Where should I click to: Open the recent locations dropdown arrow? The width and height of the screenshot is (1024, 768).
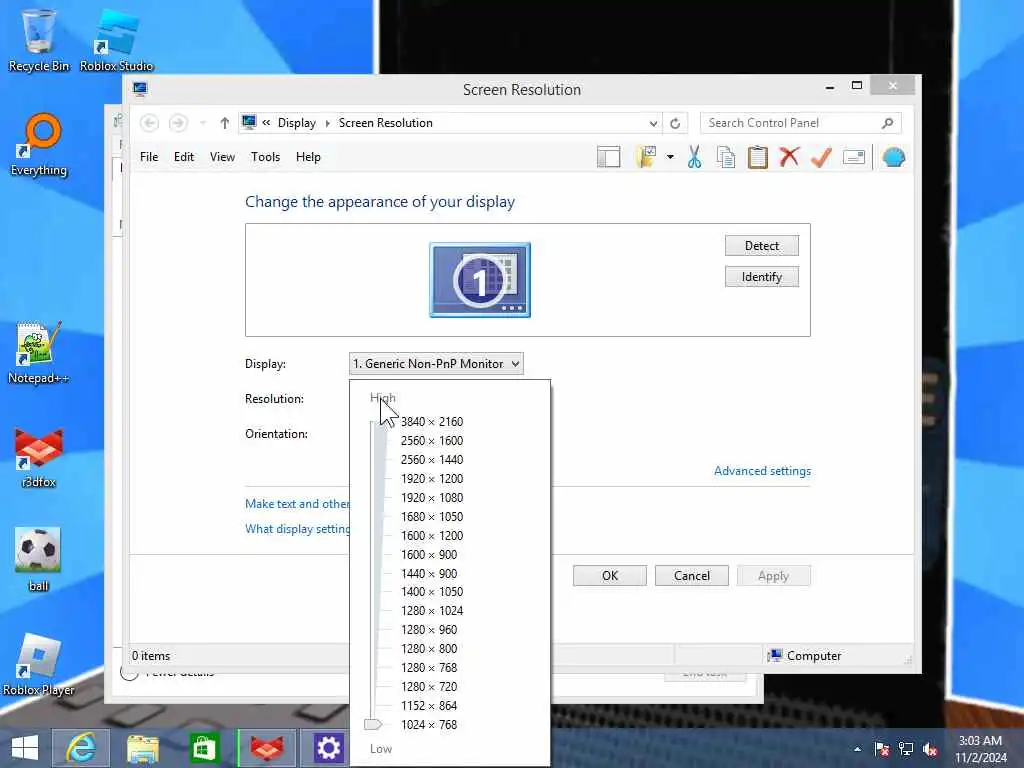click(x=203, y=123)
